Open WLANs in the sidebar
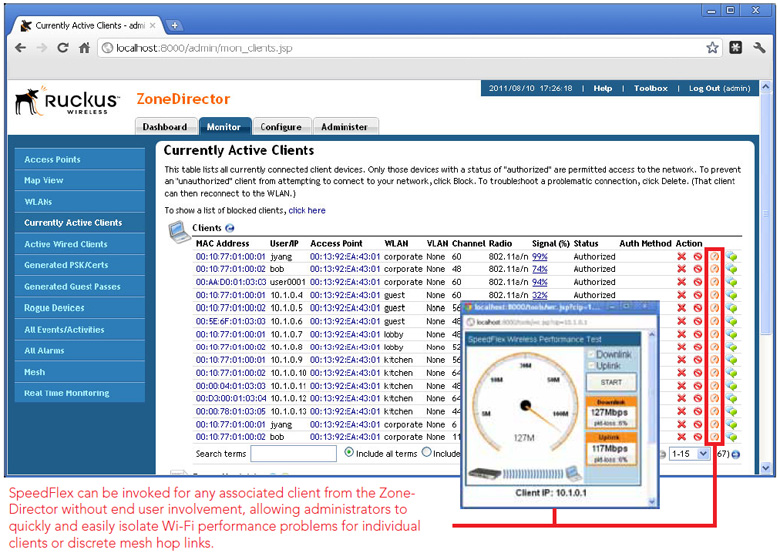The width and height of the screenshot is (780, 553). coord(80,202)
